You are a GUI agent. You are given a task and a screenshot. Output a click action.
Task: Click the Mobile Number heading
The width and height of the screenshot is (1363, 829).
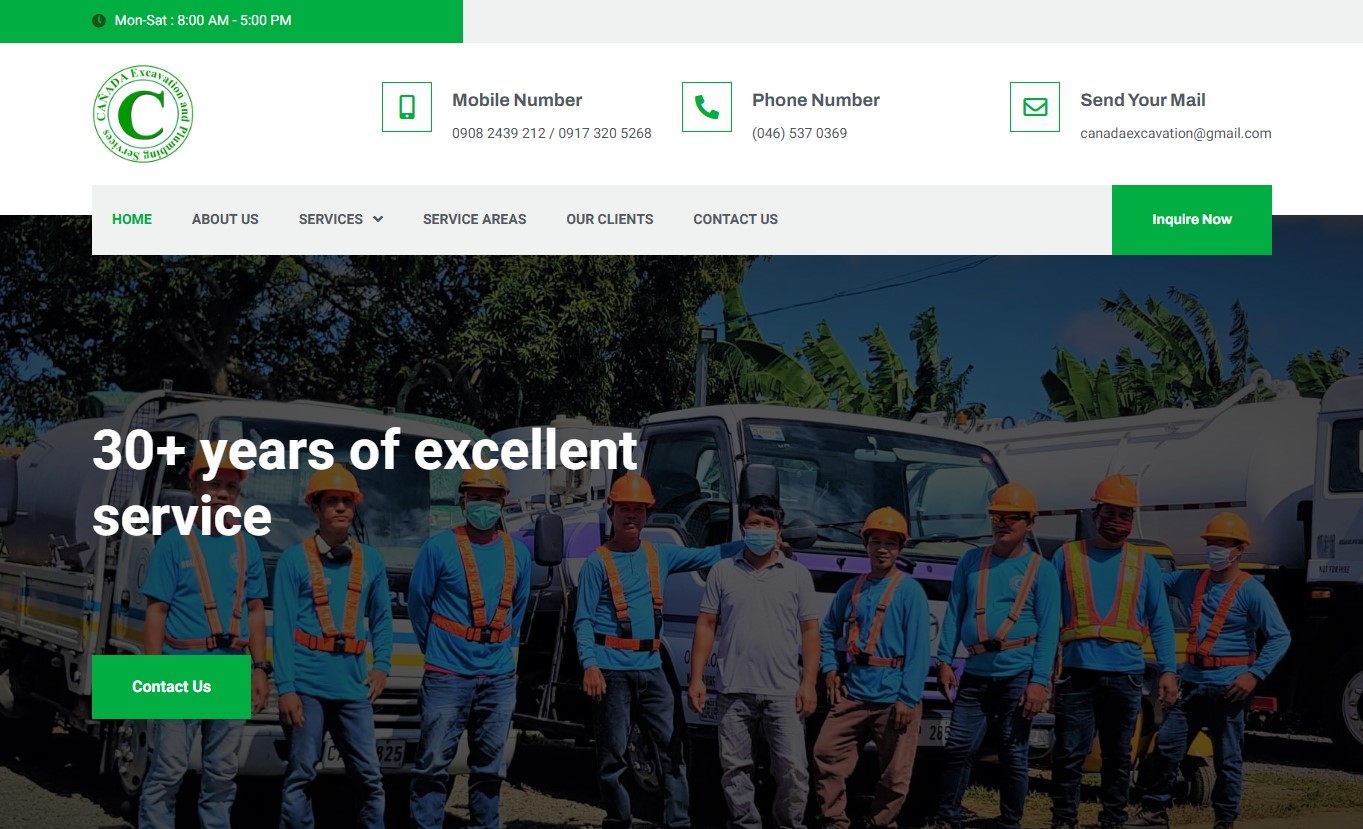[517, 100]
